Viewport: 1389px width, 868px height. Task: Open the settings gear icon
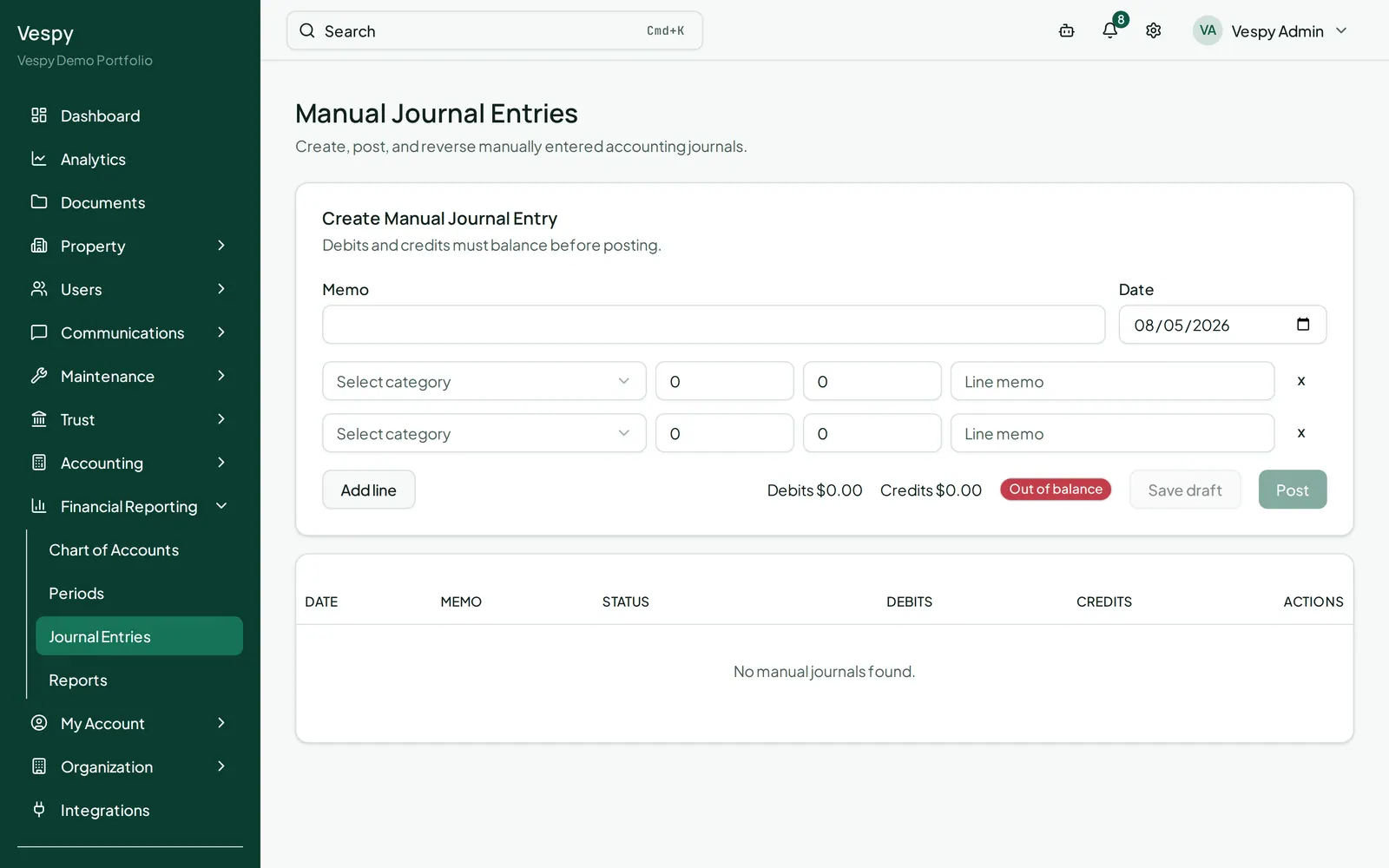[x=1154, y=31]
